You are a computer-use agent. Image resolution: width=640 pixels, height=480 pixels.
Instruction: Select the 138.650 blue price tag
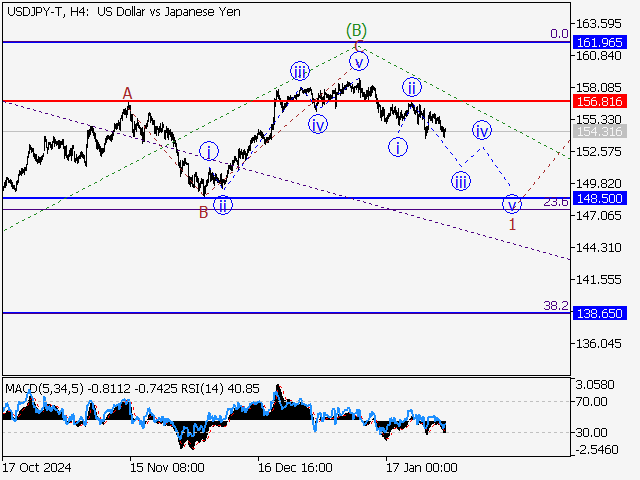[x=600, y=313]
